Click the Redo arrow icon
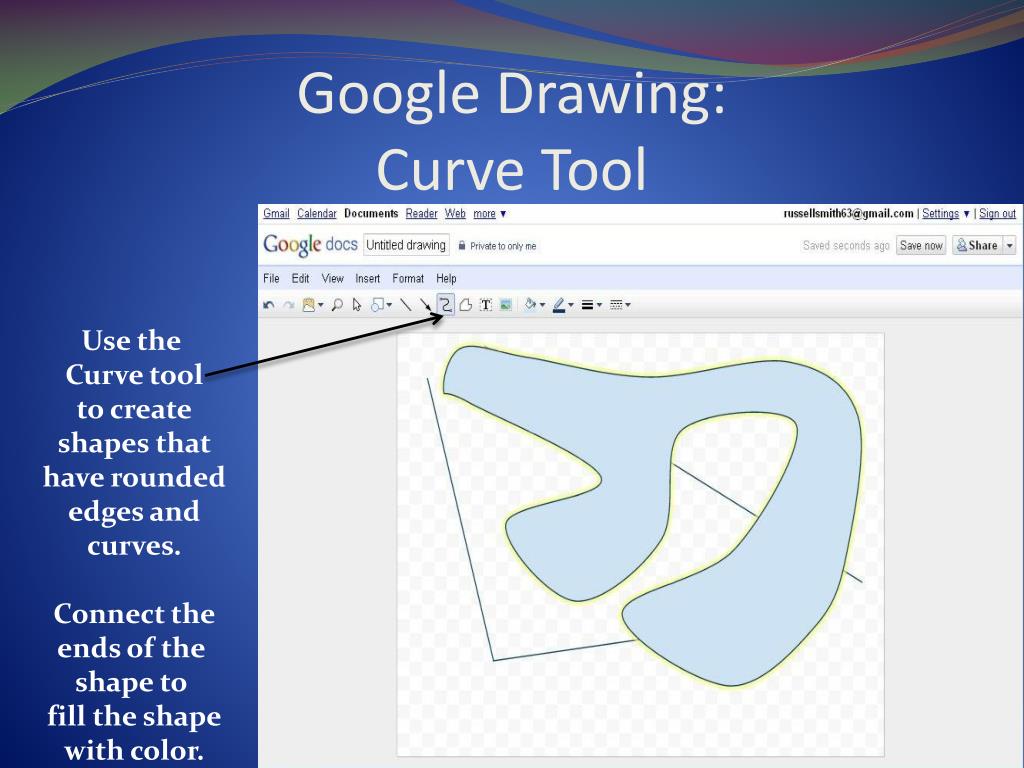The width and height of the screenshot is (1024, 768). (289, 305)
